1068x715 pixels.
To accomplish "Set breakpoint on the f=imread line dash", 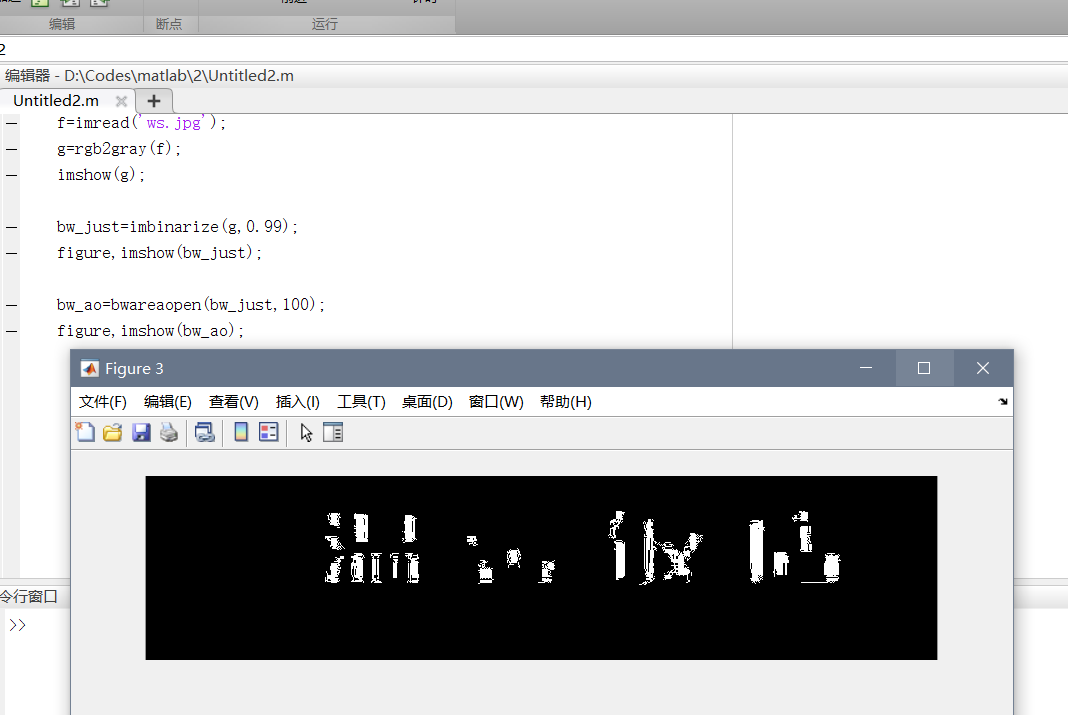I will [x=12, y=123].
